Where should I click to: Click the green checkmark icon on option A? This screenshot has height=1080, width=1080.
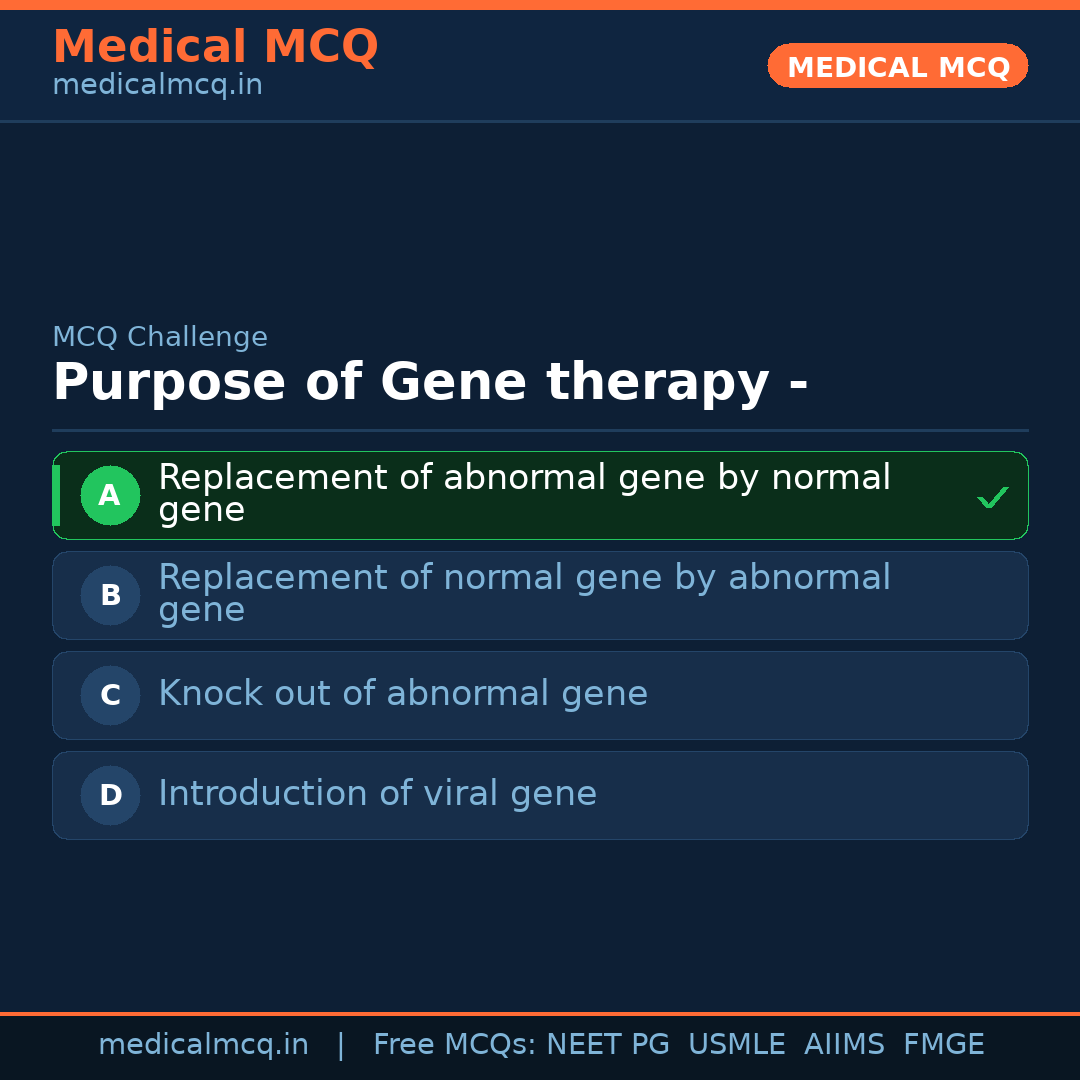click(x=992, y=497)
